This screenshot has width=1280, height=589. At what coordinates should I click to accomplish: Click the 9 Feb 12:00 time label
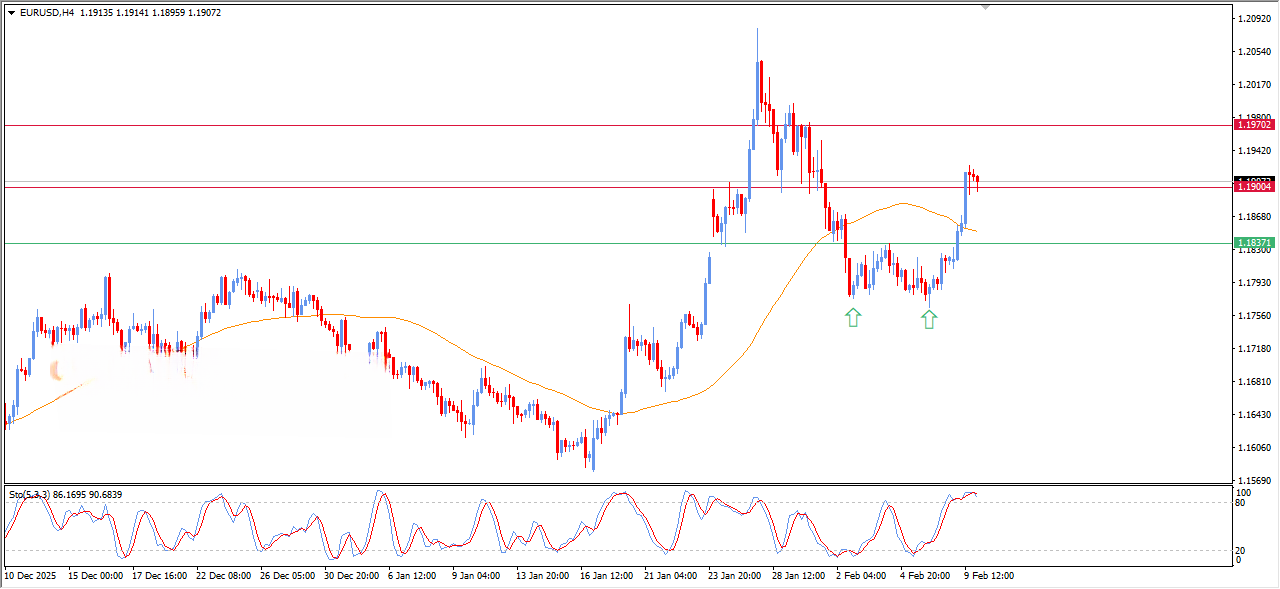tap(989, 576)
